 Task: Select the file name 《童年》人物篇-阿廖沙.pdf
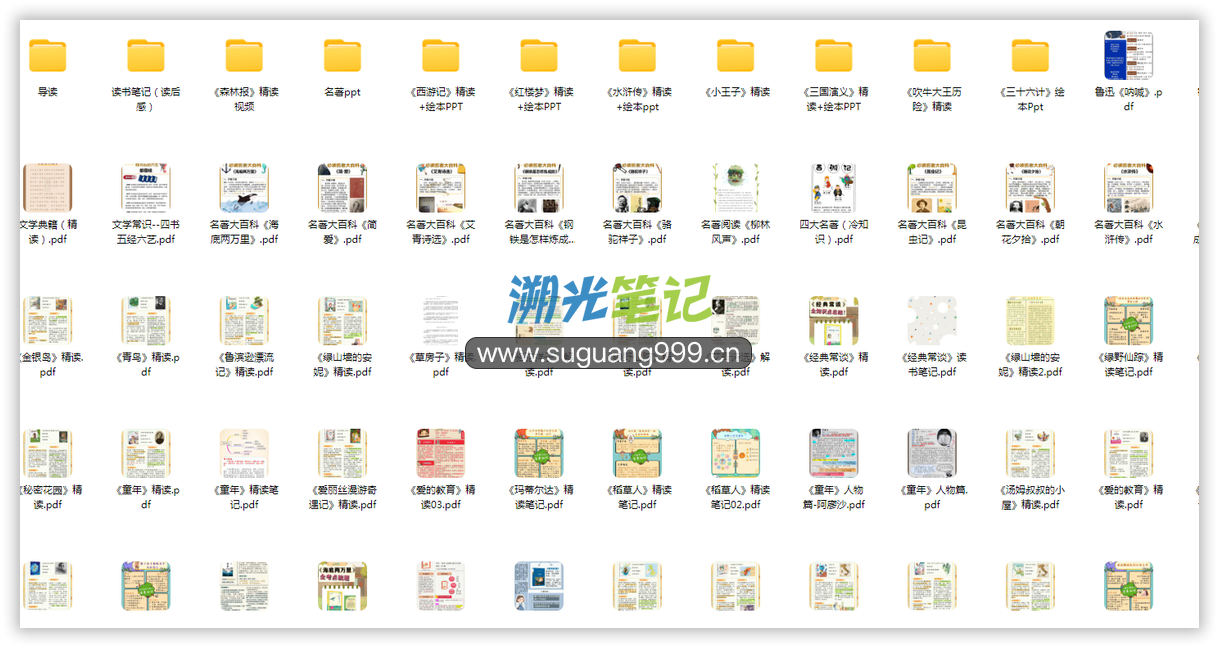click(x=833, y=497)
